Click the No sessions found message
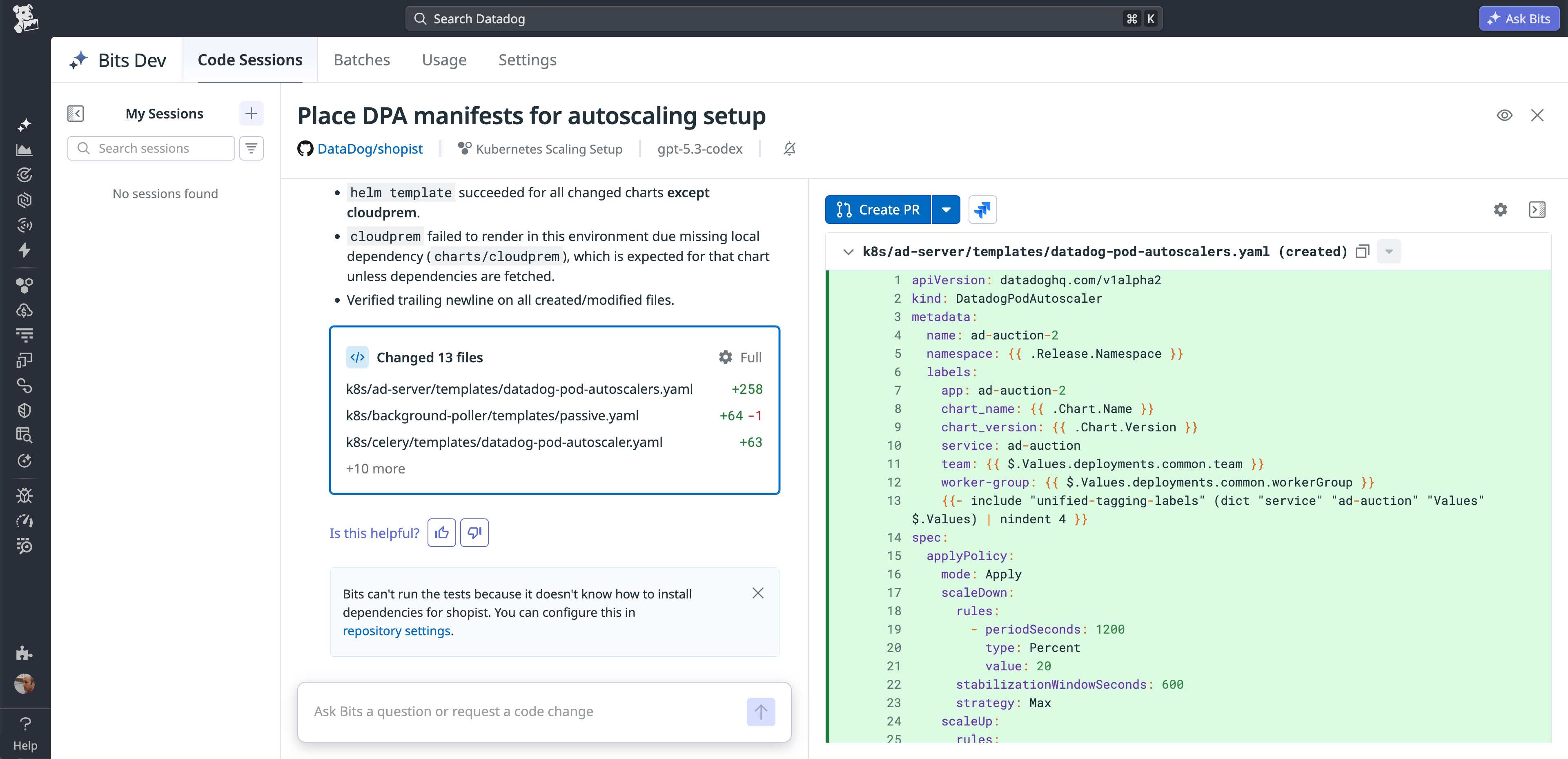This screenshot has width=1568, height=759. click(165, 194)
